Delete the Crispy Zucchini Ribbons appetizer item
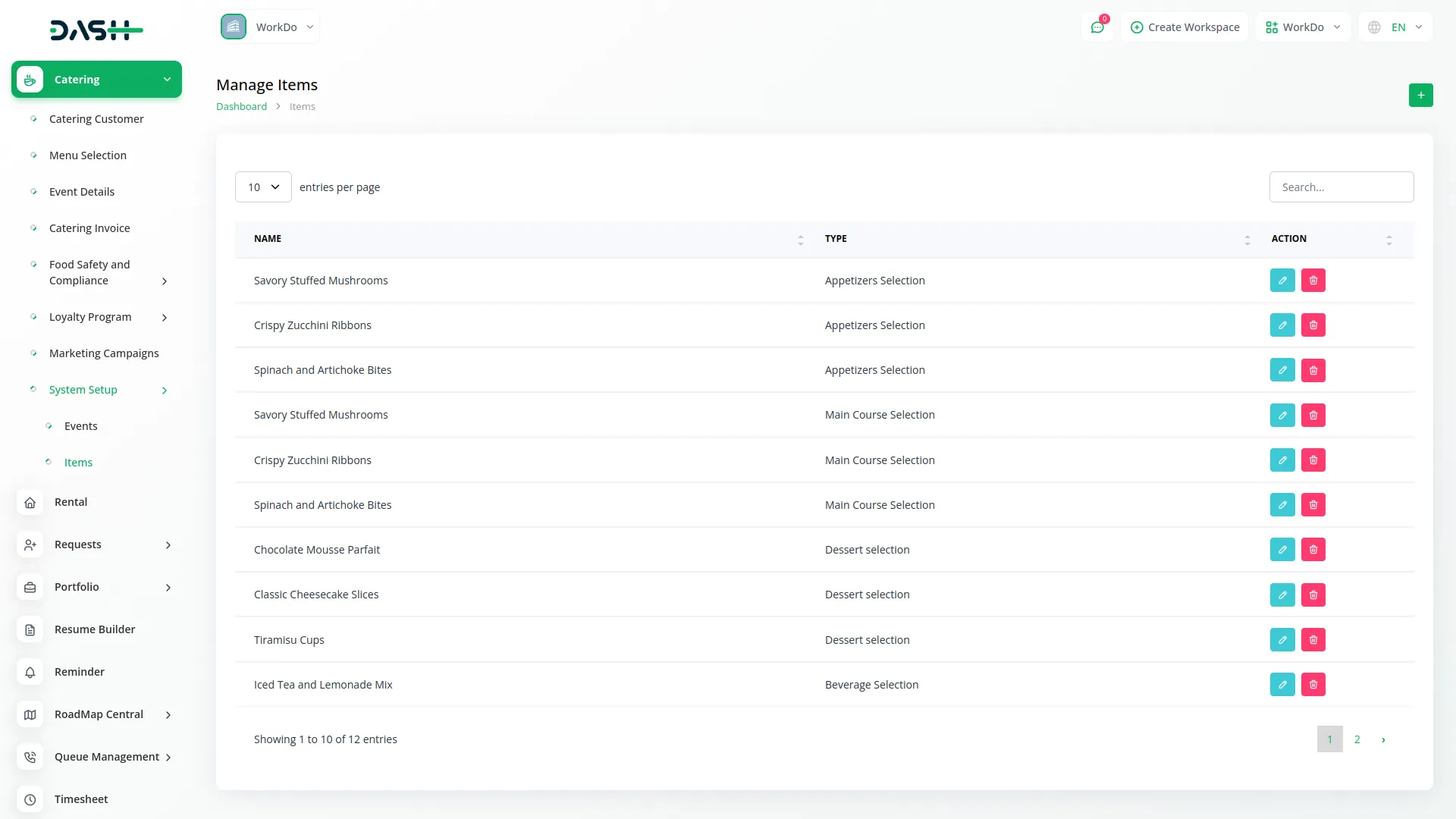The width and height of the screenshot is (1456, 819). (1313, 325)
